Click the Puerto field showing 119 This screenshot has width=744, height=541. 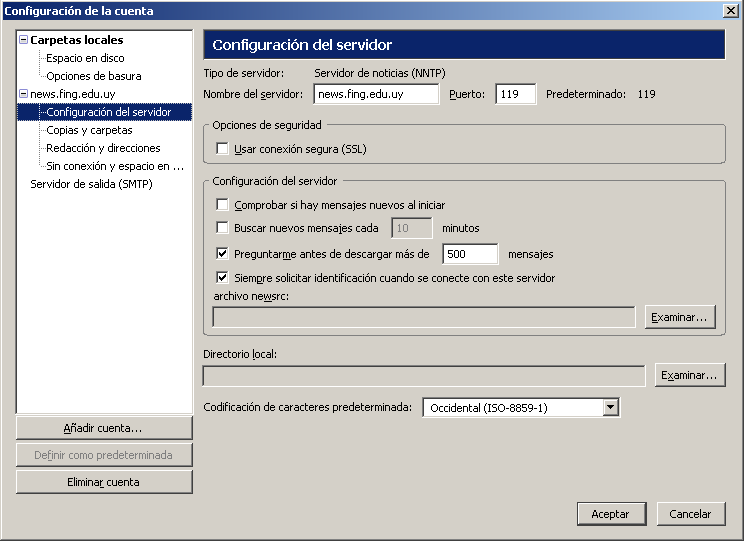[516, 94]
